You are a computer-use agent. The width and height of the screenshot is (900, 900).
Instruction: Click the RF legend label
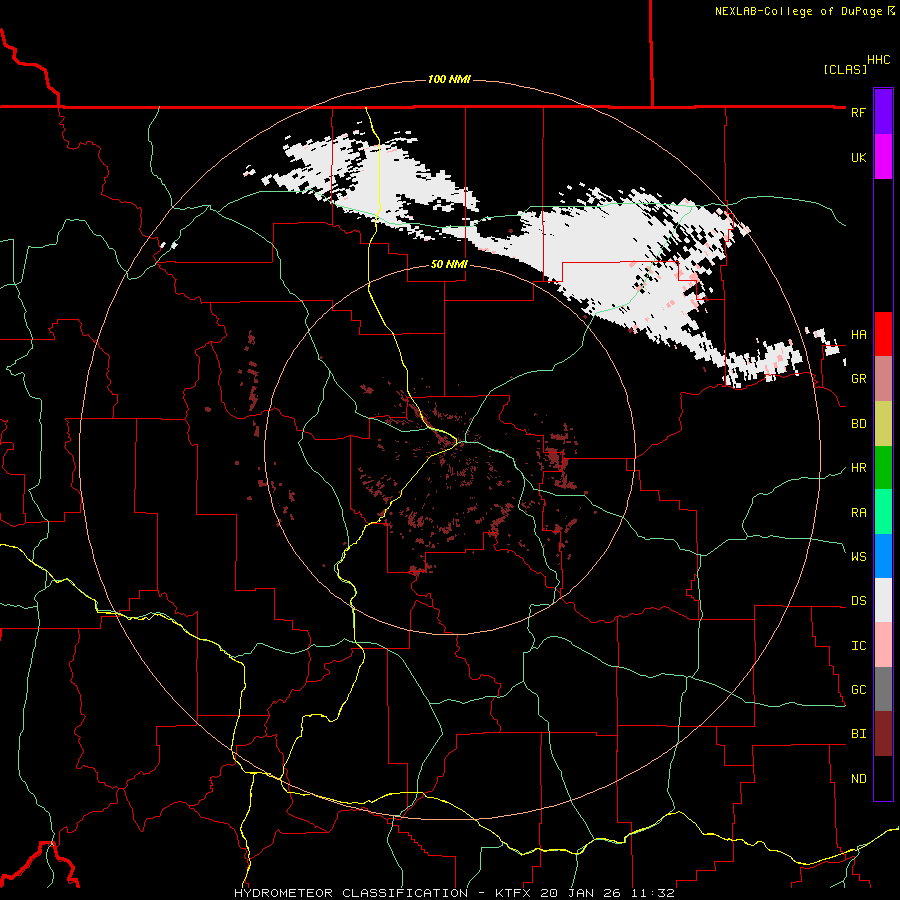858,112
